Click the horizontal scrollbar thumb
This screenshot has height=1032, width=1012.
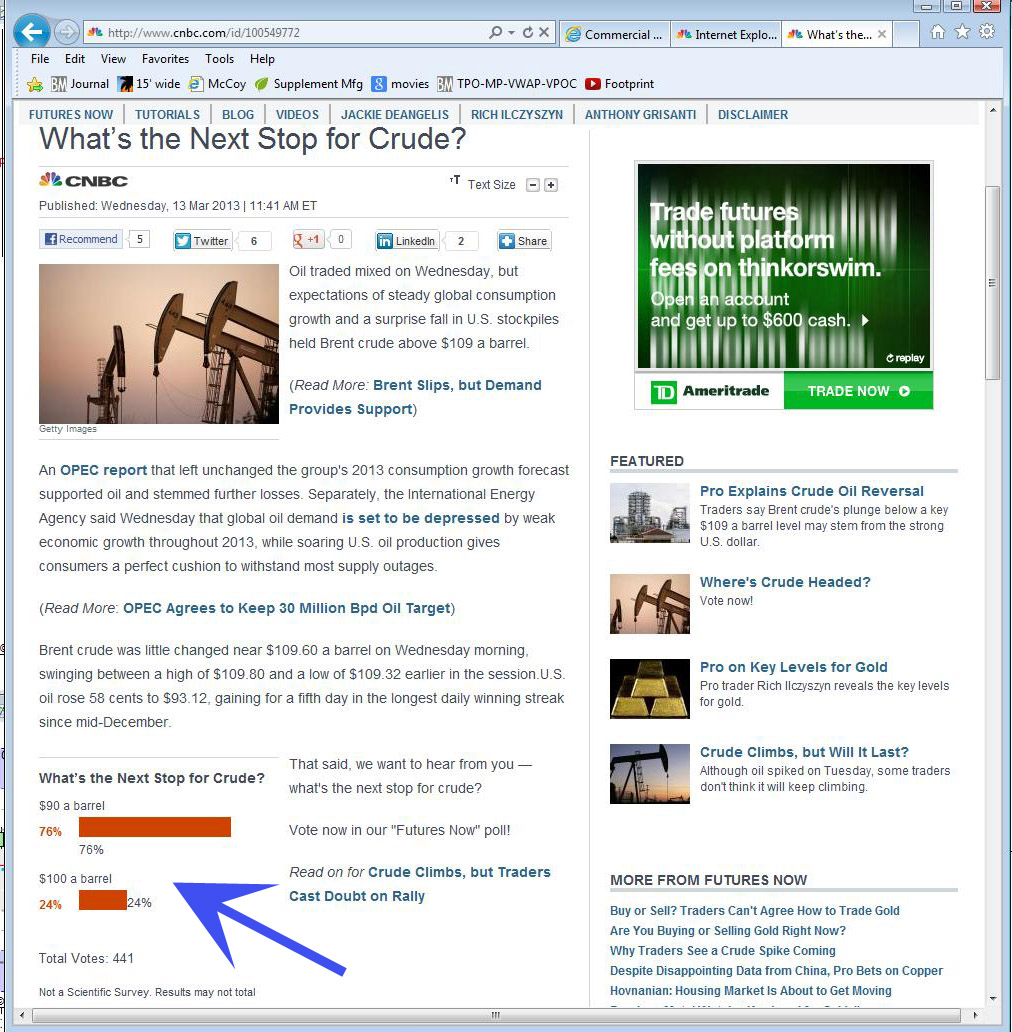tap(495, 1015)
